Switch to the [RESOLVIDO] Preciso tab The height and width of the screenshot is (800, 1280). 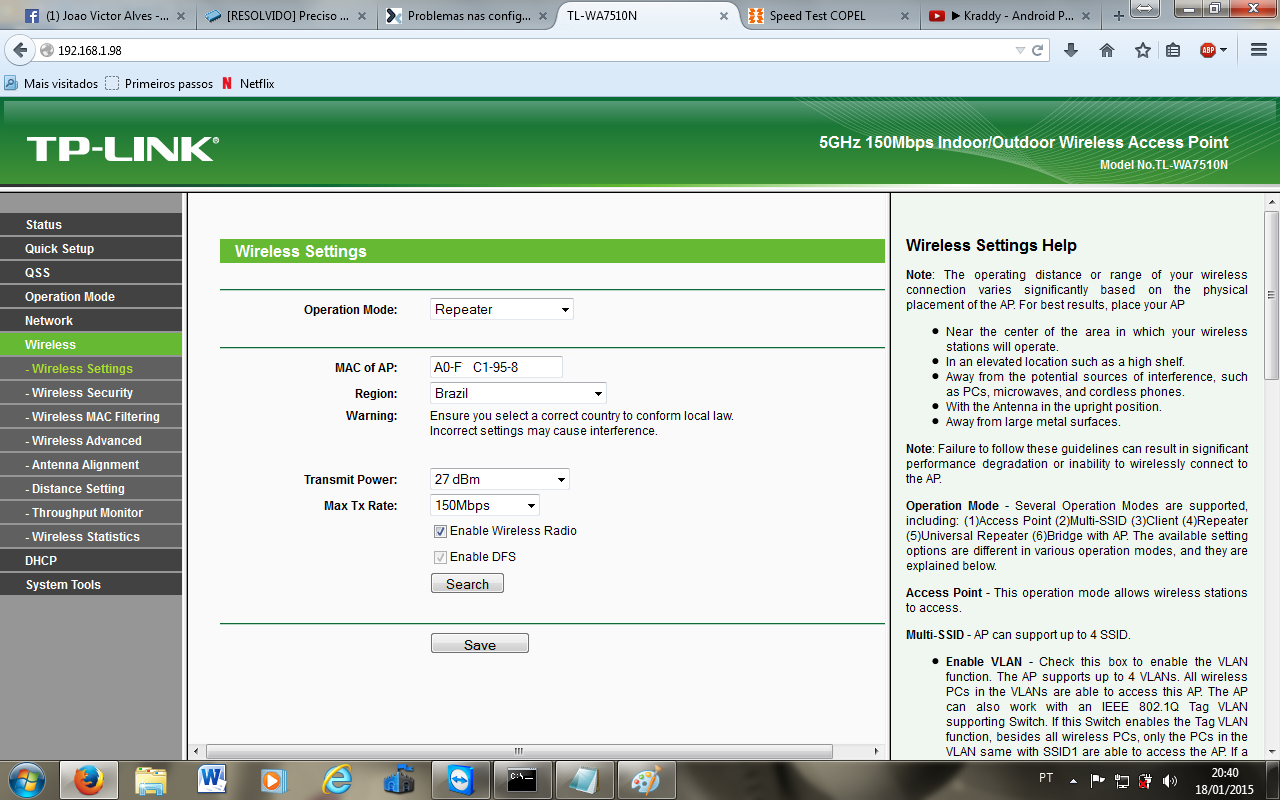point(288,16)
